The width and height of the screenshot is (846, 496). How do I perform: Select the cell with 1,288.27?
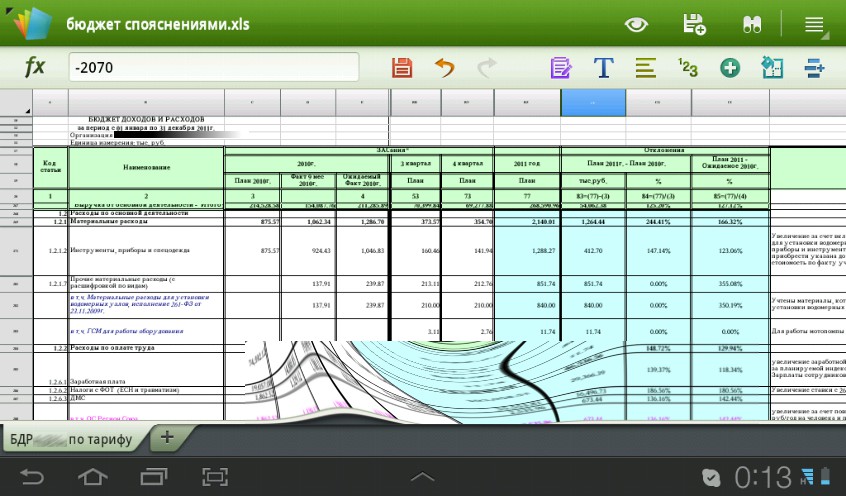click(527, 251)
